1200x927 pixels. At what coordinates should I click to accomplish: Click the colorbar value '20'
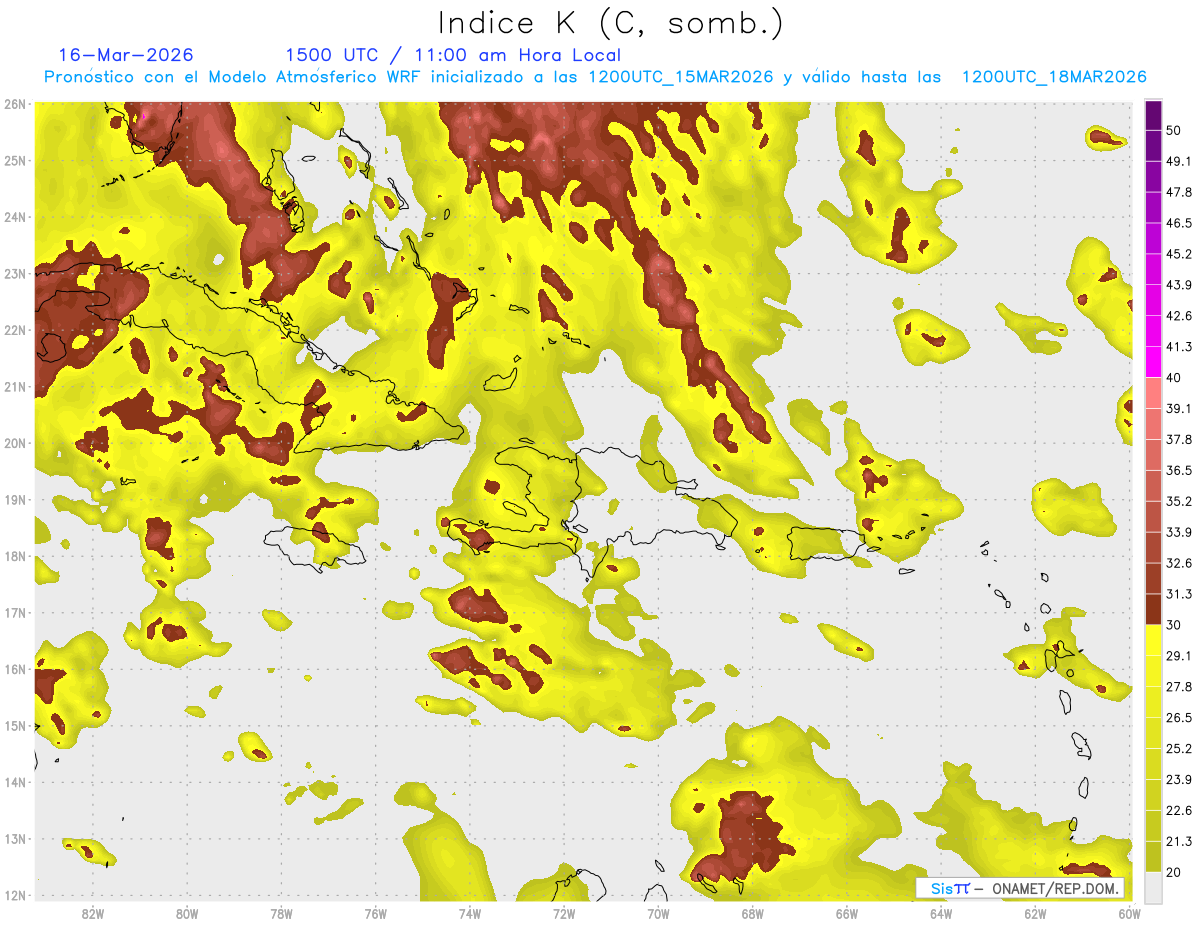pos(1175,872)
